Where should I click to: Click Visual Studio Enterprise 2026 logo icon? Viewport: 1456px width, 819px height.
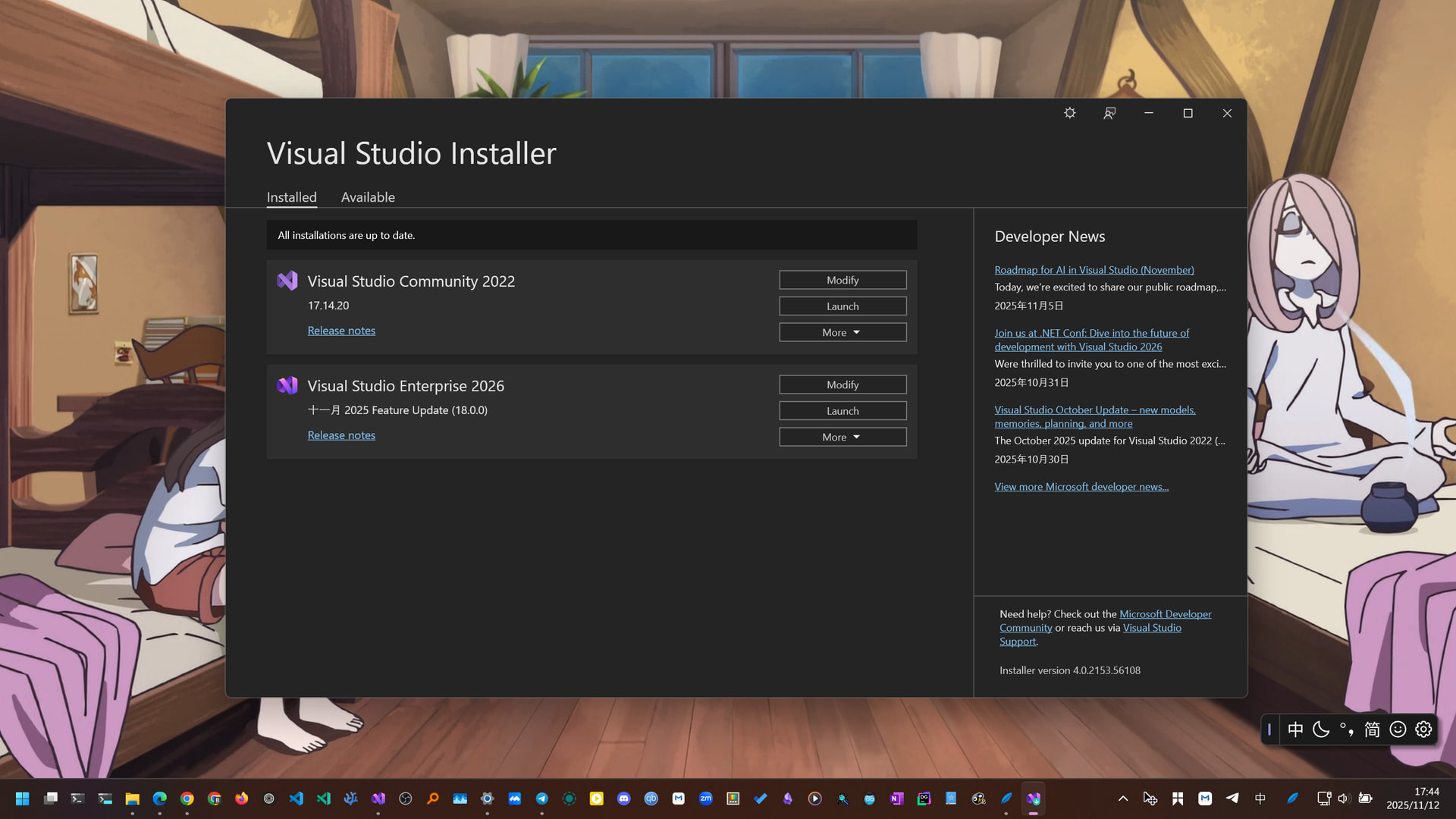287,385
